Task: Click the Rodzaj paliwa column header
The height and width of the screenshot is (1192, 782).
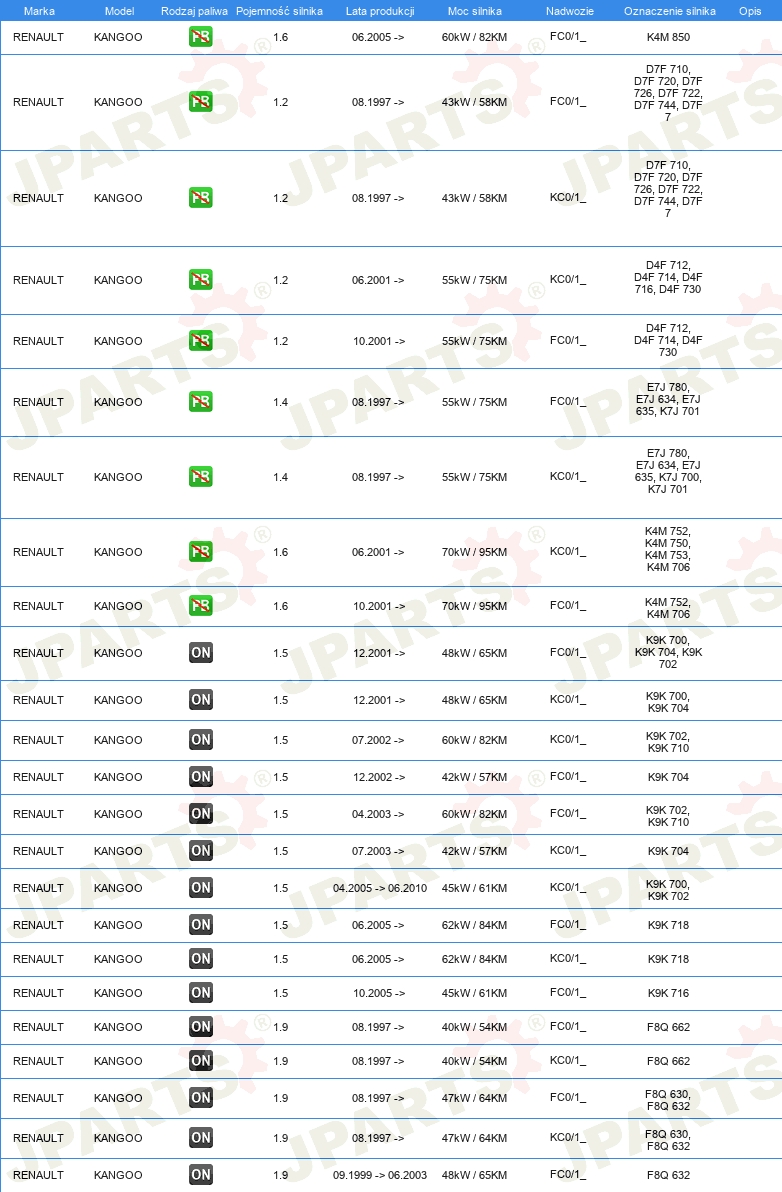Action: tap(195, 11)
